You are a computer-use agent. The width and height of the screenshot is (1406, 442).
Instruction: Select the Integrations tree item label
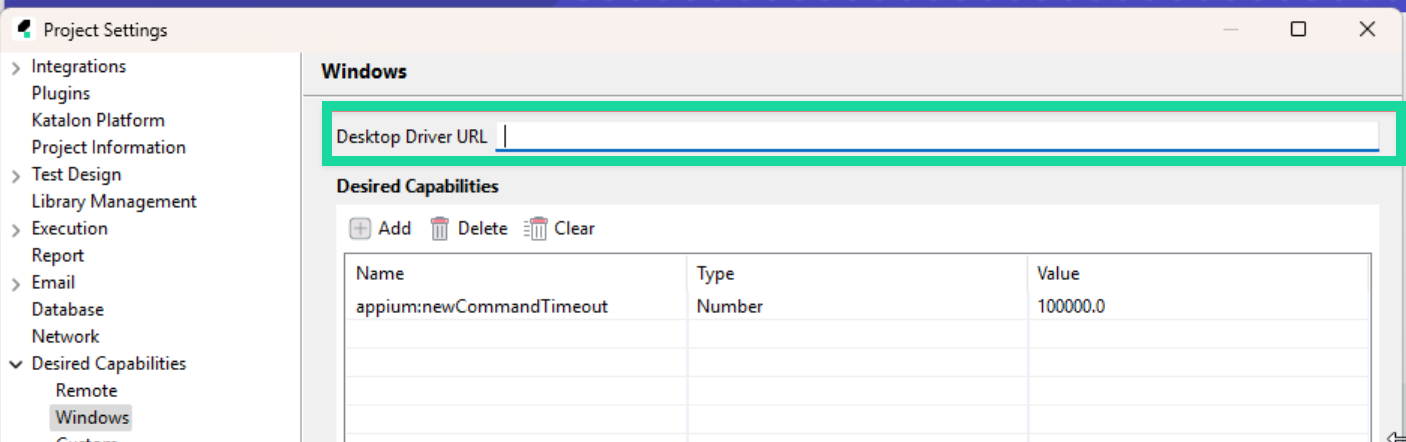pos(79,66)
